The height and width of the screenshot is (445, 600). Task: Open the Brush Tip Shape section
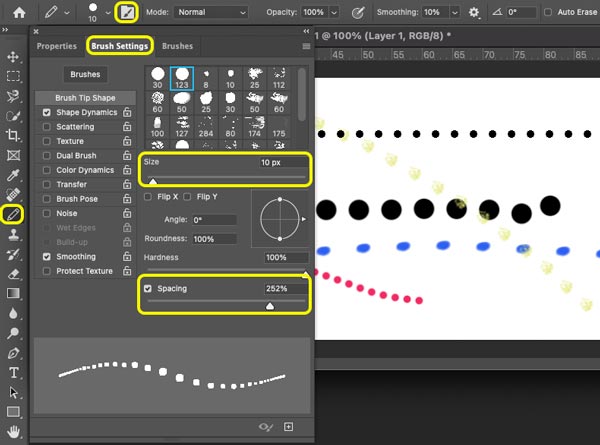(x=85, y=98)
